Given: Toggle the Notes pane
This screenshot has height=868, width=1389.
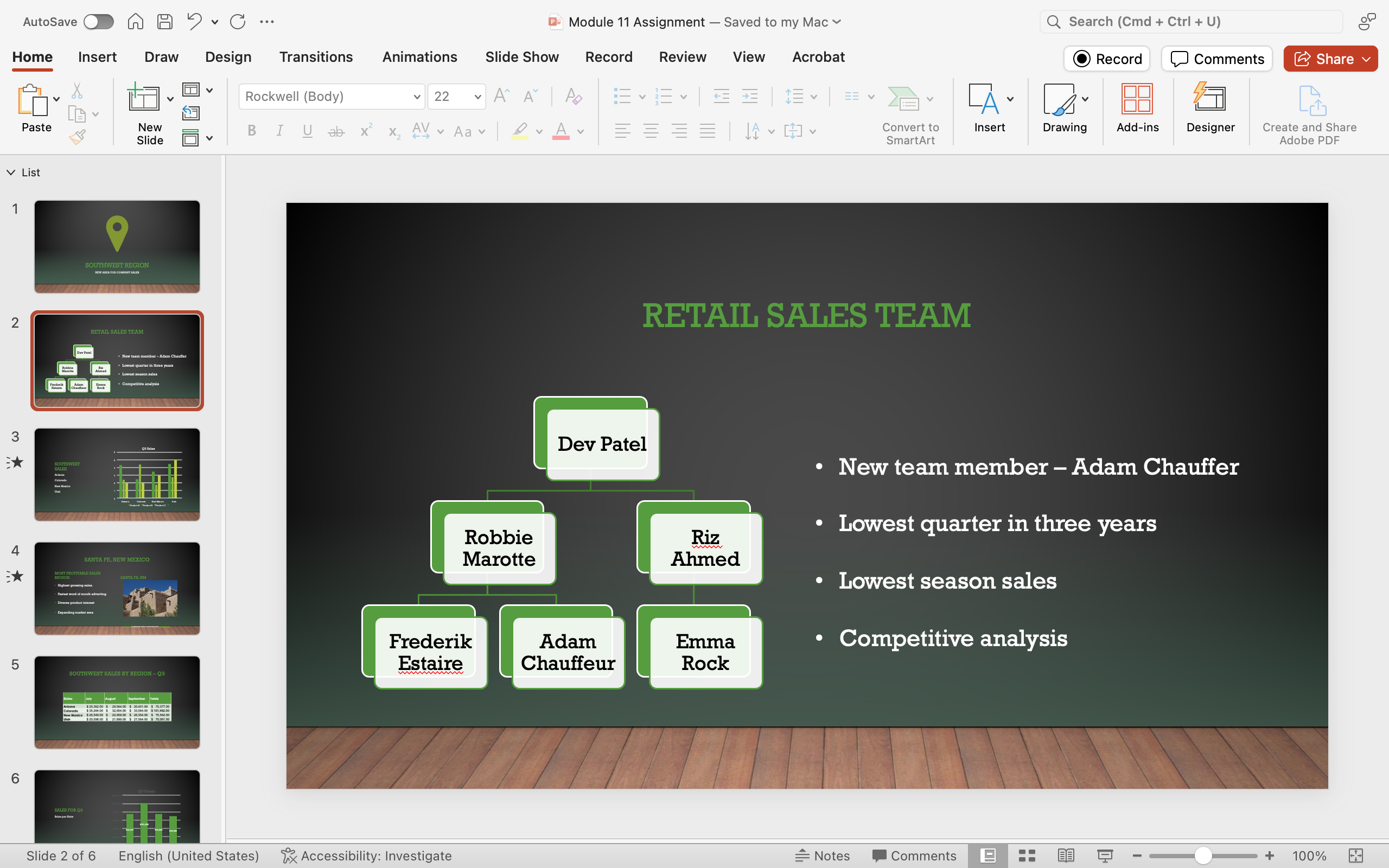Looking at the screenshot, I should 823,856.
